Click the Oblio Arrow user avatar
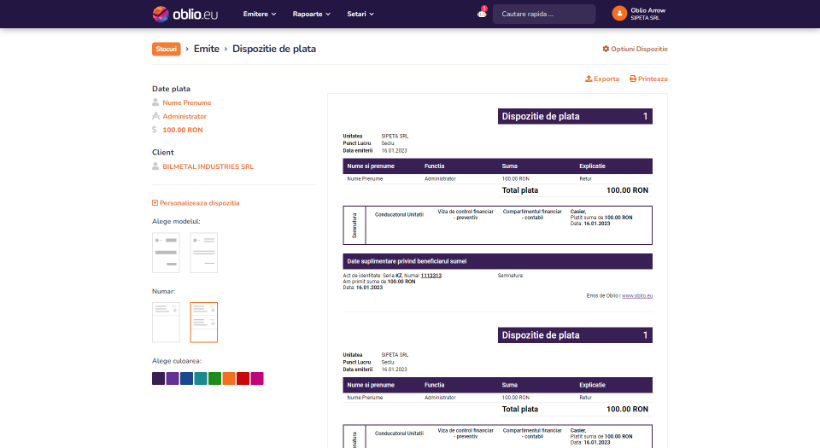 [x=619, y=14]
